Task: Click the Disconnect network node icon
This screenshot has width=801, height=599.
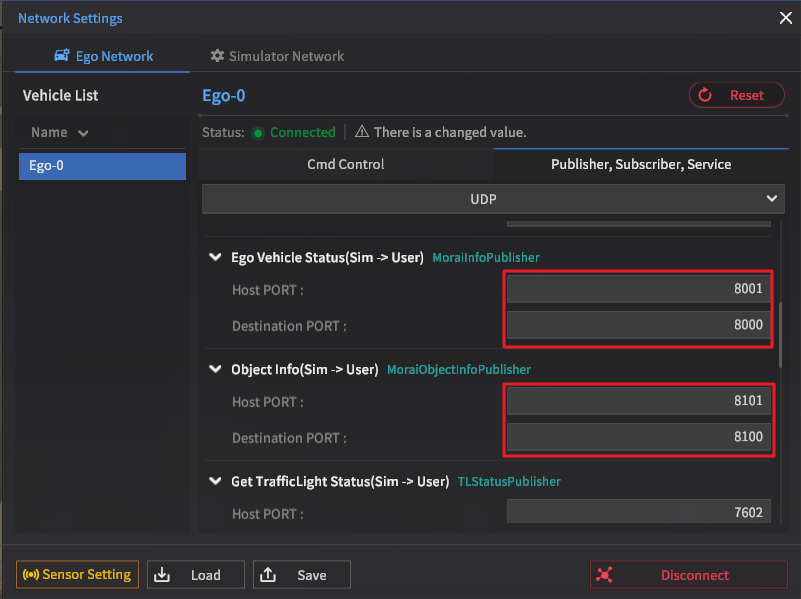Action: [603, 575]
